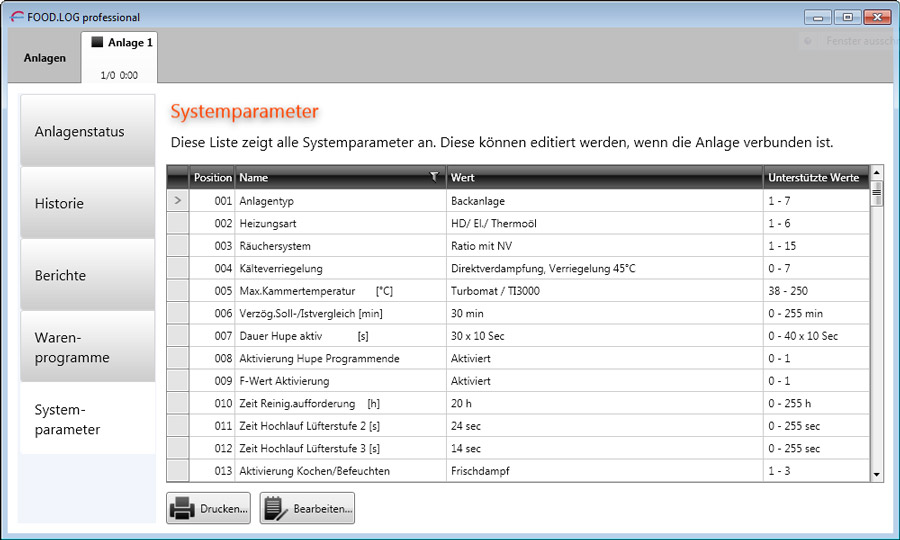Screen dimensions: 900x540
Task: Open the Historie section in sidebar
Action: [x=87, y=203]
